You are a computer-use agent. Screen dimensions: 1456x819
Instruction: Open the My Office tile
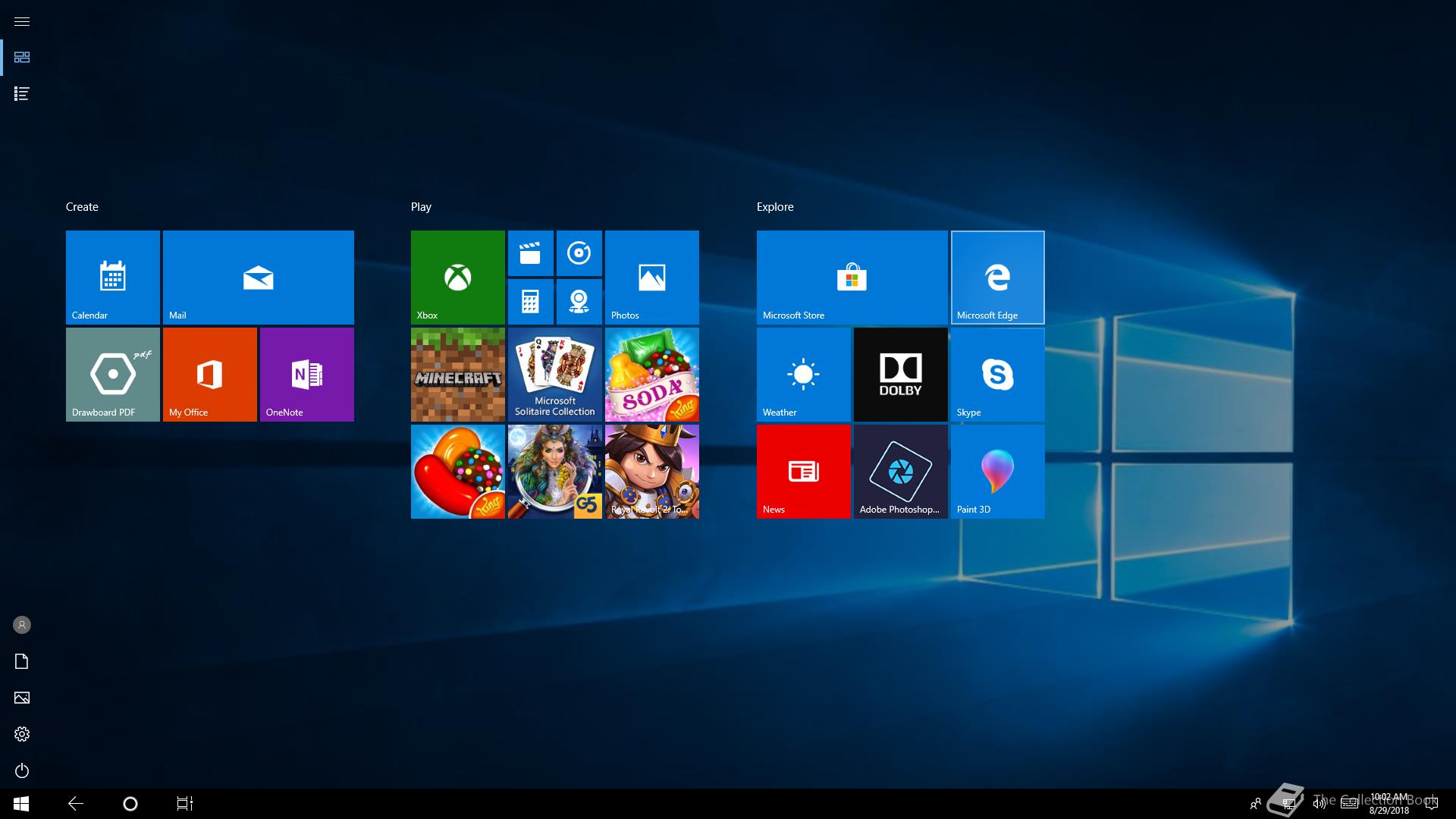[210, 375]
